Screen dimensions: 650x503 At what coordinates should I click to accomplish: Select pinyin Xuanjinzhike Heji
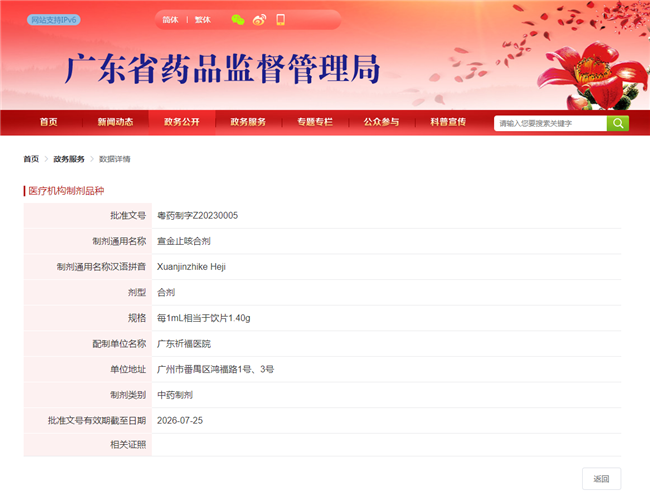191,267
